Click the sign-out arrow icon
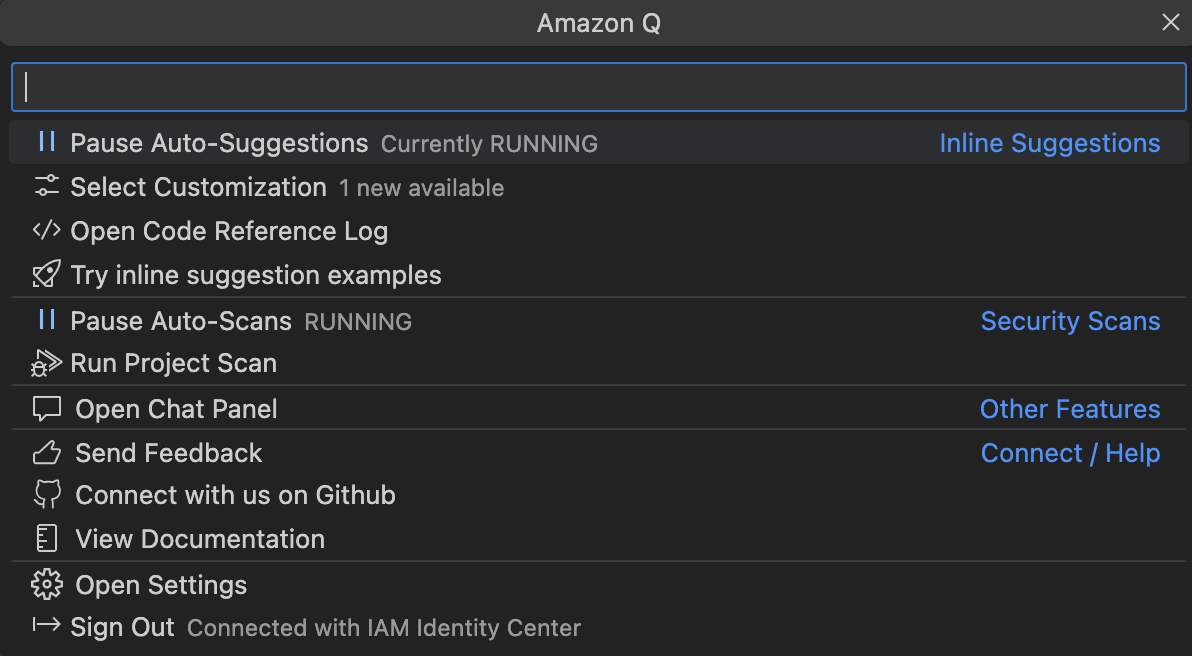Viewport: 1192px width, 656px height. 45,627
